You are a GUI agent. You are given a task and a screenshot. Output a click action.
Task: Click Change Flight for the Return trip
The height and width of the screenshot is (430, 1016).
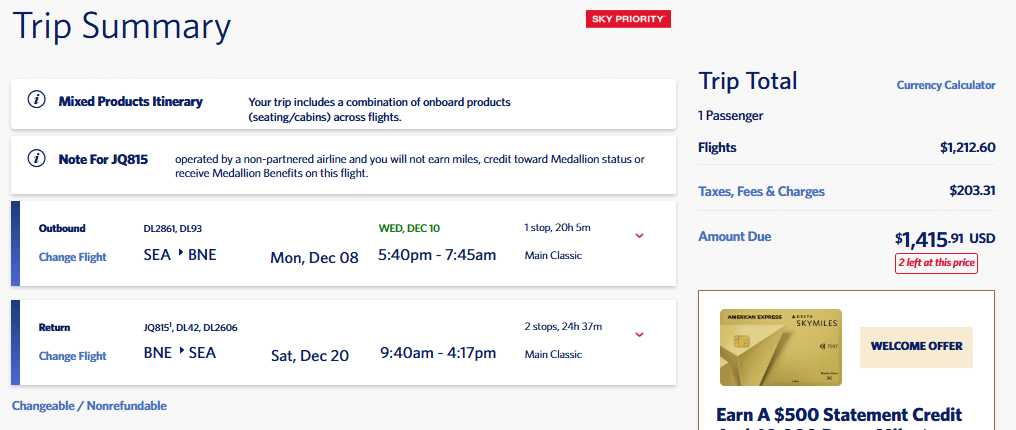point(73,356)
